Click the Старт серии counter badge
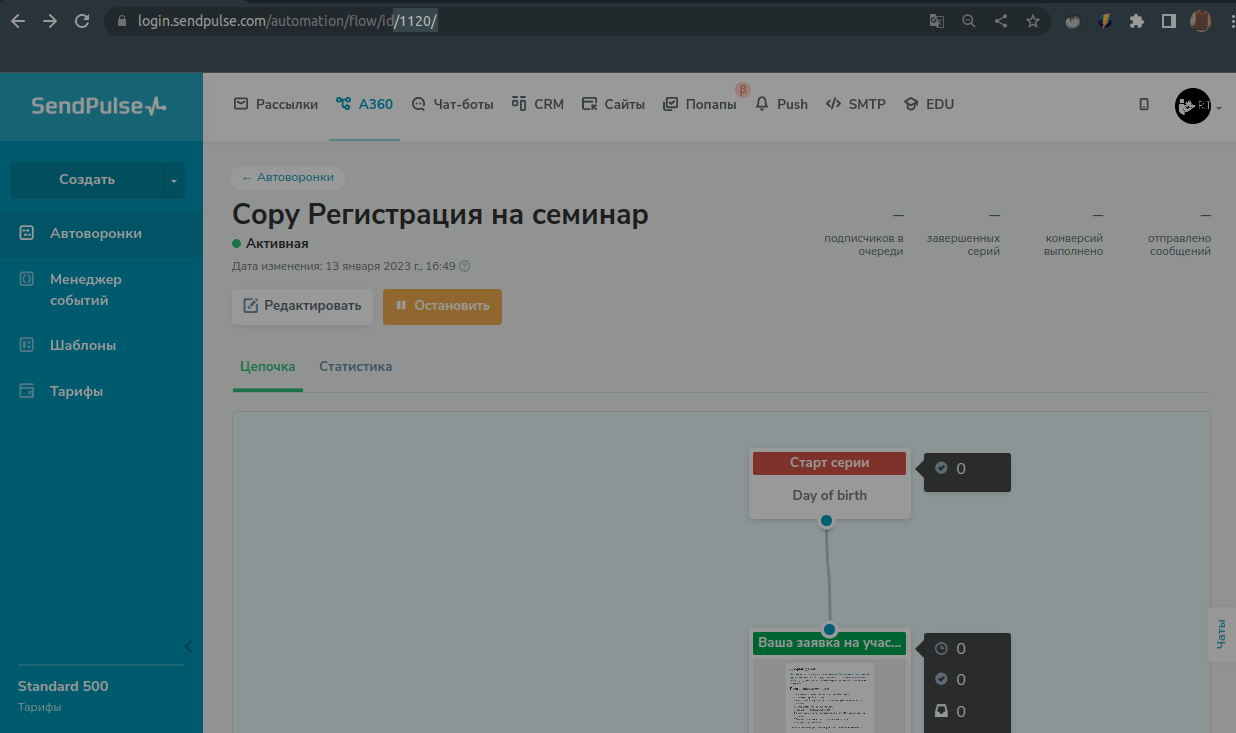The height and width of the screenshot is (733, 1236). pos(965,472)
